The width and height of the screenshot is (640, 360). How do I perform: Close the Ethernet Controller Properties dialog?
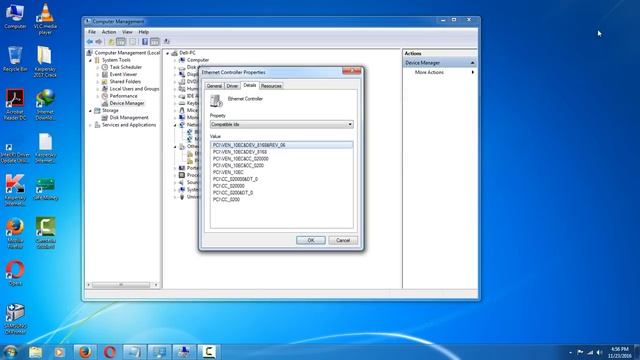point(351,71)
